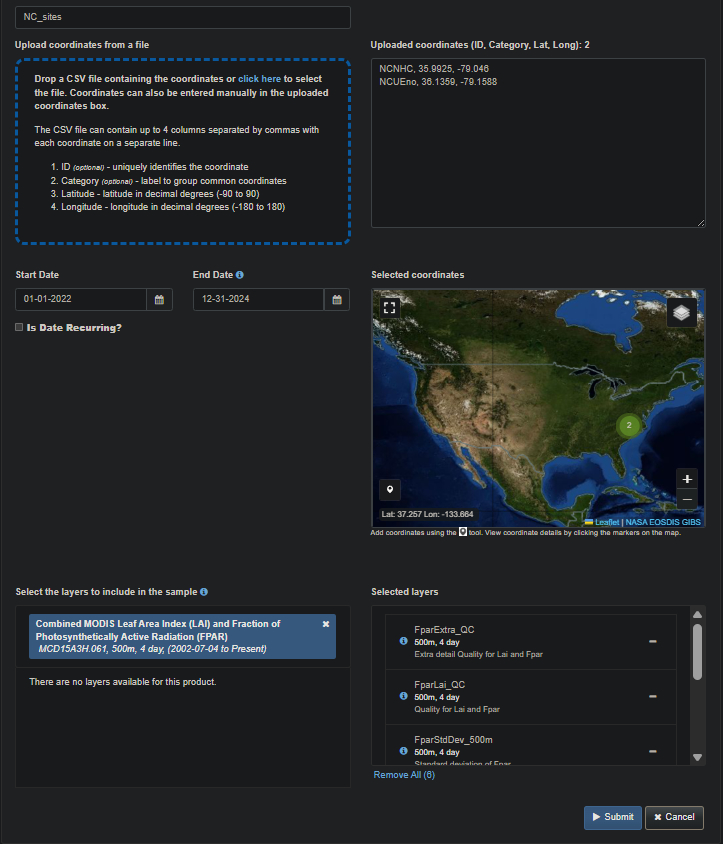Click the NC_sites name input field

(x=183, y=18)
